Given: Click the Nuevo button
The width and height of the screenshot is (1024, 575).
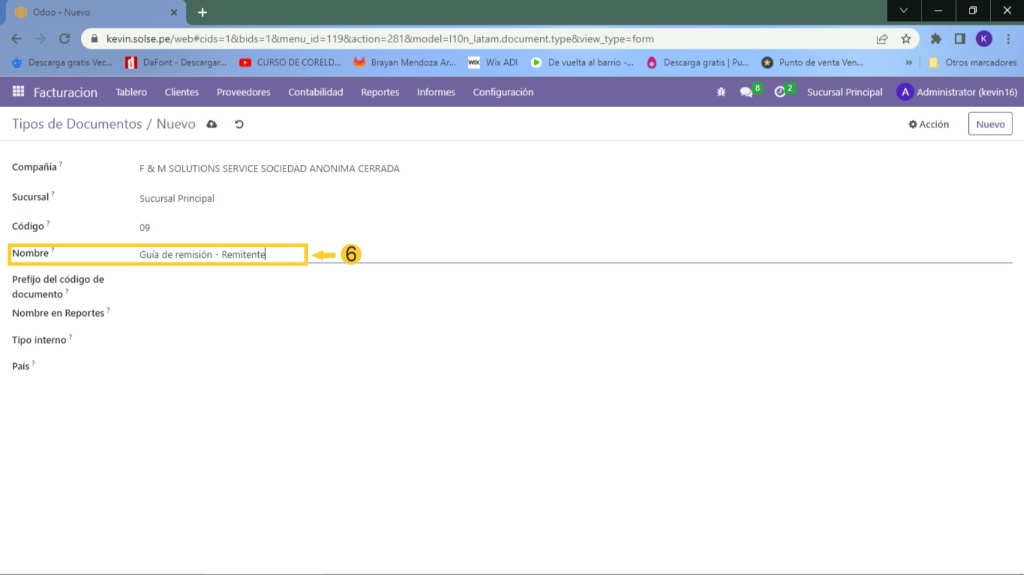Looking at the screenshot, I should point(989,124).
